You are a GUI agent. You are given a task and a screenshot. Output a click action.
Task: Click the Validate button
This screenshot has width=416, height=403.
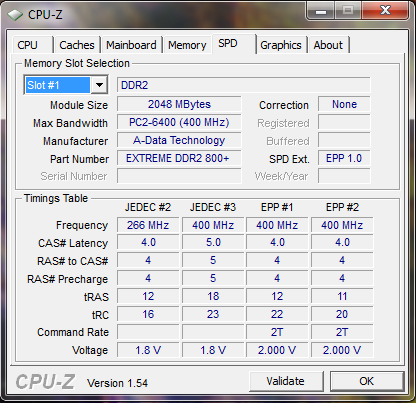[286, 381]
